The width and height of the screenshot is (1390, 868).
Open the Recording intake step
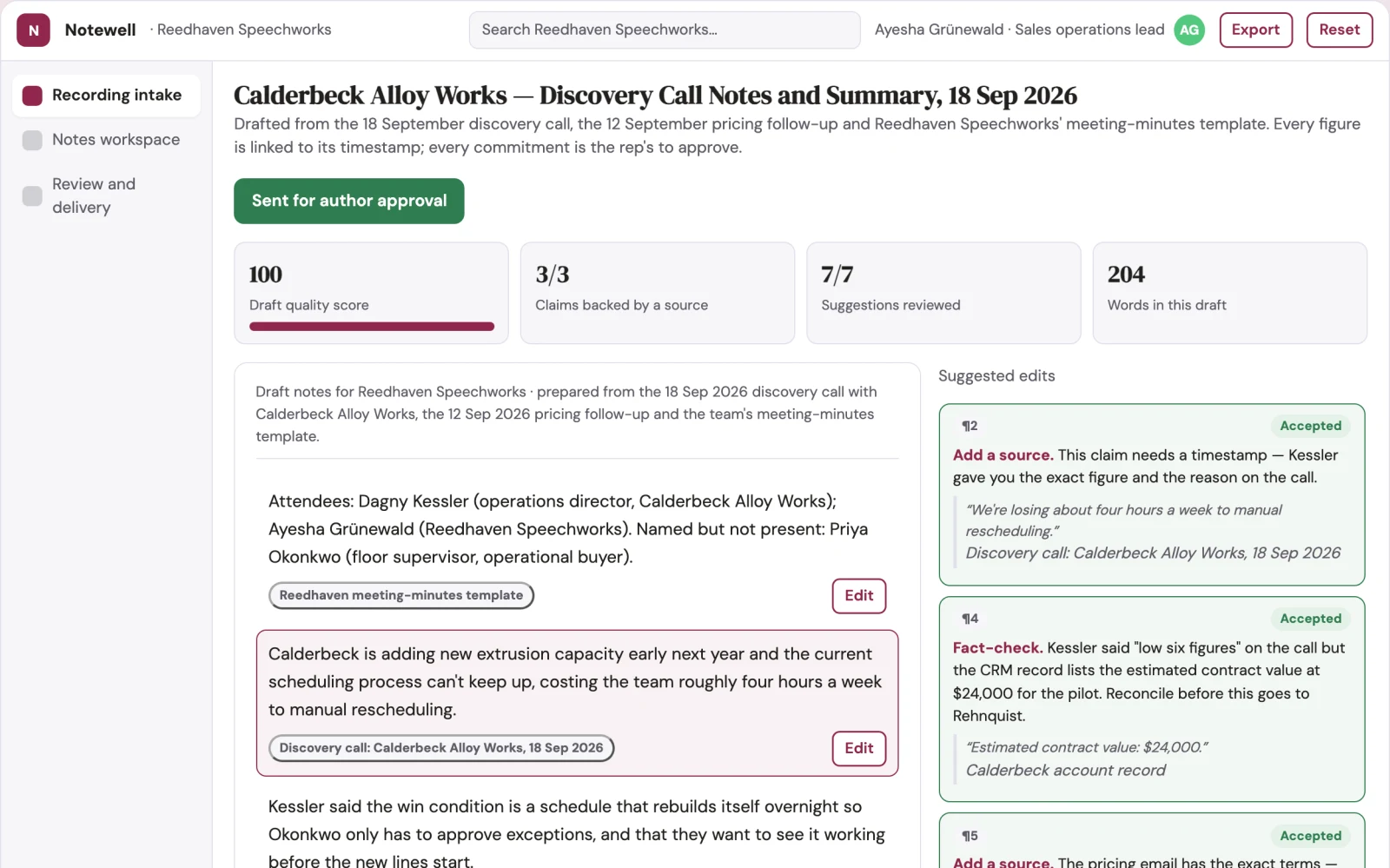[106, 95]
